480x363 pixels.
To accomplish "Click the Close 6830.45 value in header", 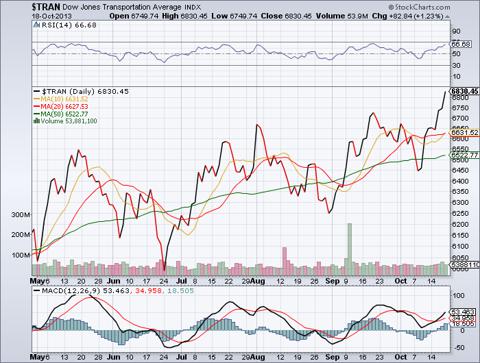I will (x=287, y=16).
